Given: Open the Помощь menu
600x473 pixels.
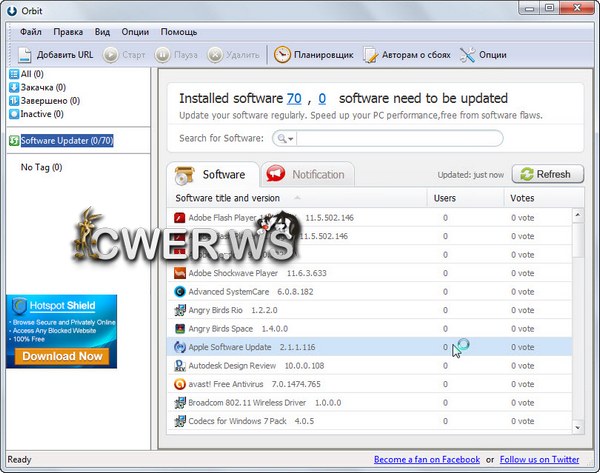Looking at the screenshot, I should click(178, 32).
